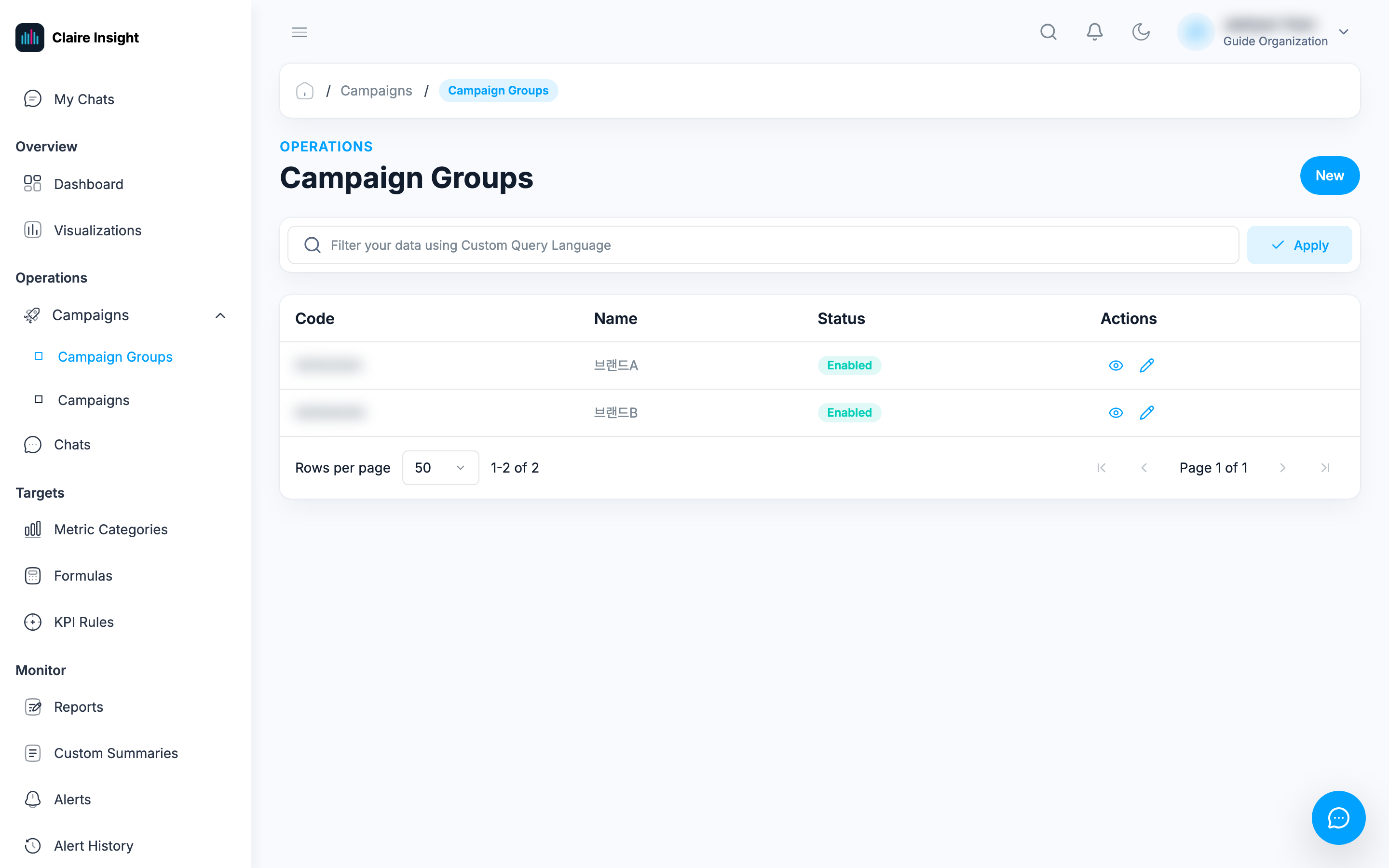The image size is (1389, 868).
Task: Open the notifications bell
Action: pyautogui.click(x=1094, y=32)
